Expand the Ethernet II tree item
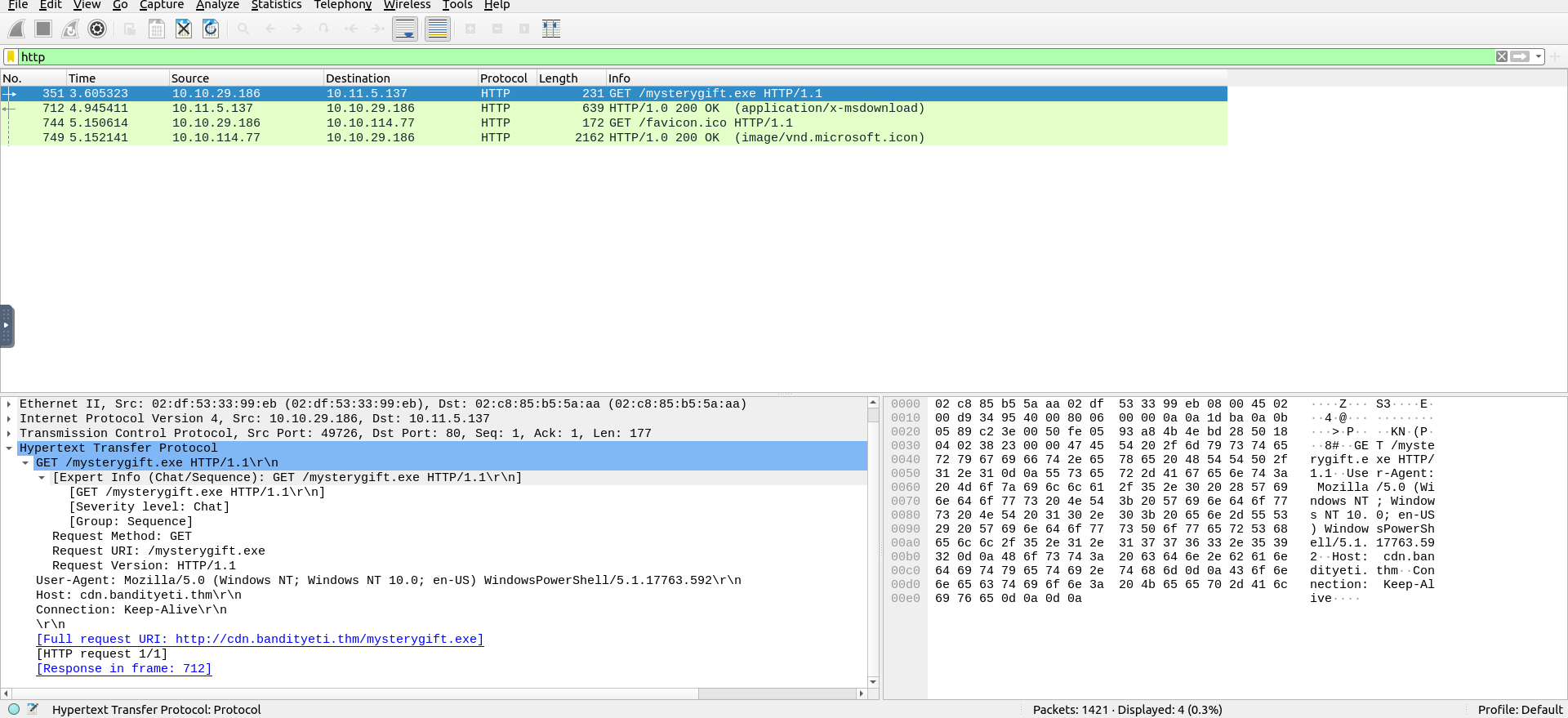 (x=9, y=404)
